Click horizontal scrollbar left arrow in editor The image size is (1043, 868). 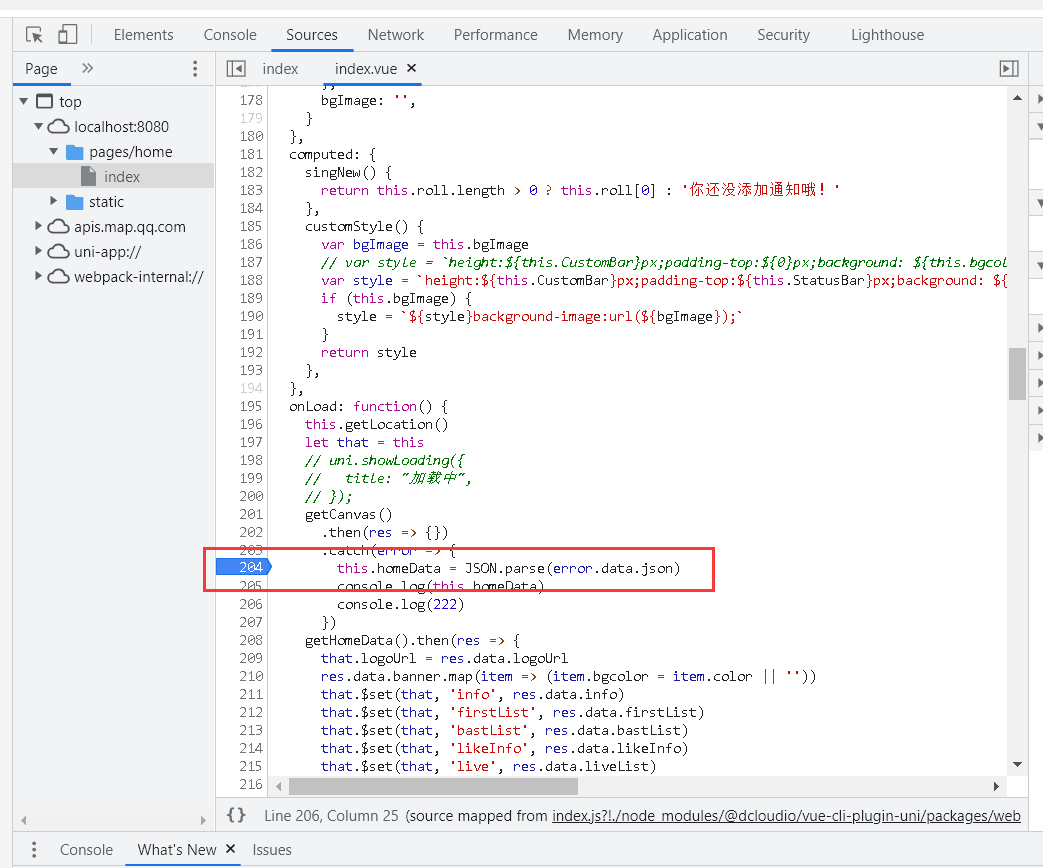click(279, 786)
